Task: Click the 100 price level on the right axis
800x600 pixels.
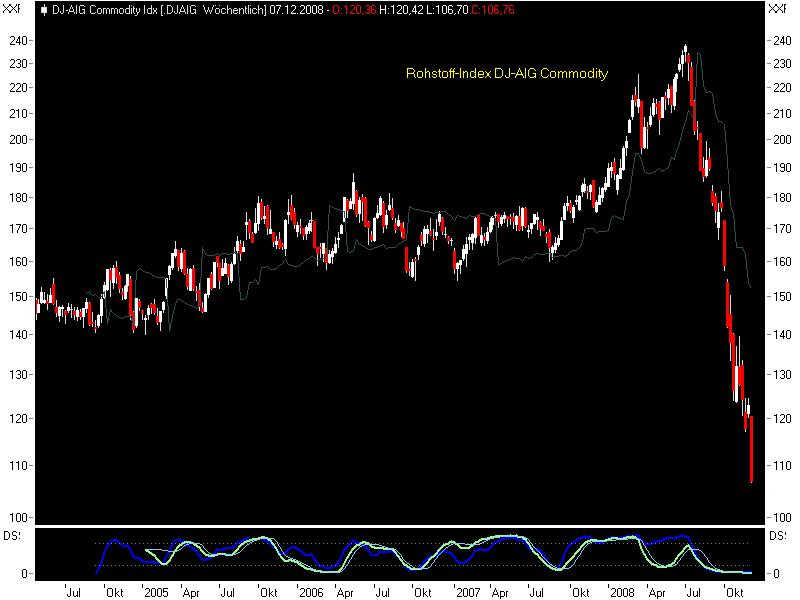Action: tap(782, 518)
